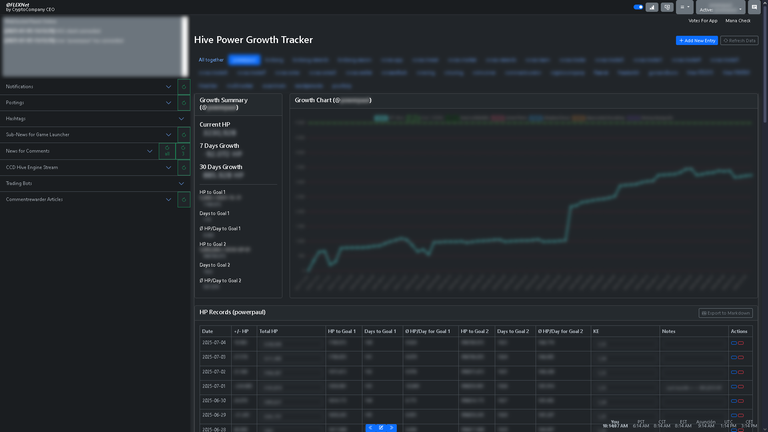Delete the 2025-07-02 record
The height and width of the screenshot is (432, 768).
[741, 372]
